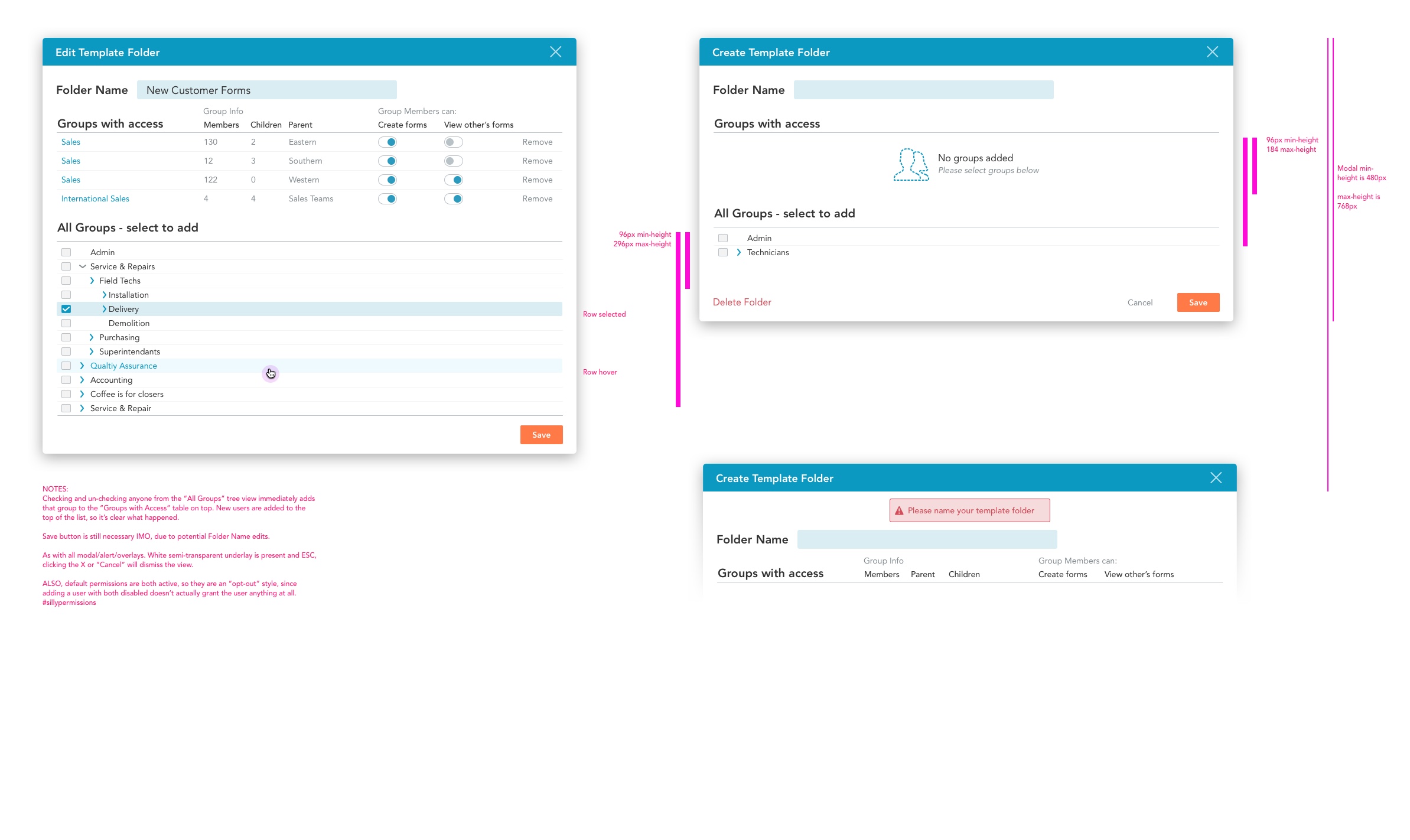
Task: Expand the Field Techs group
Action: pyautogui.click(x=92, y=281)
